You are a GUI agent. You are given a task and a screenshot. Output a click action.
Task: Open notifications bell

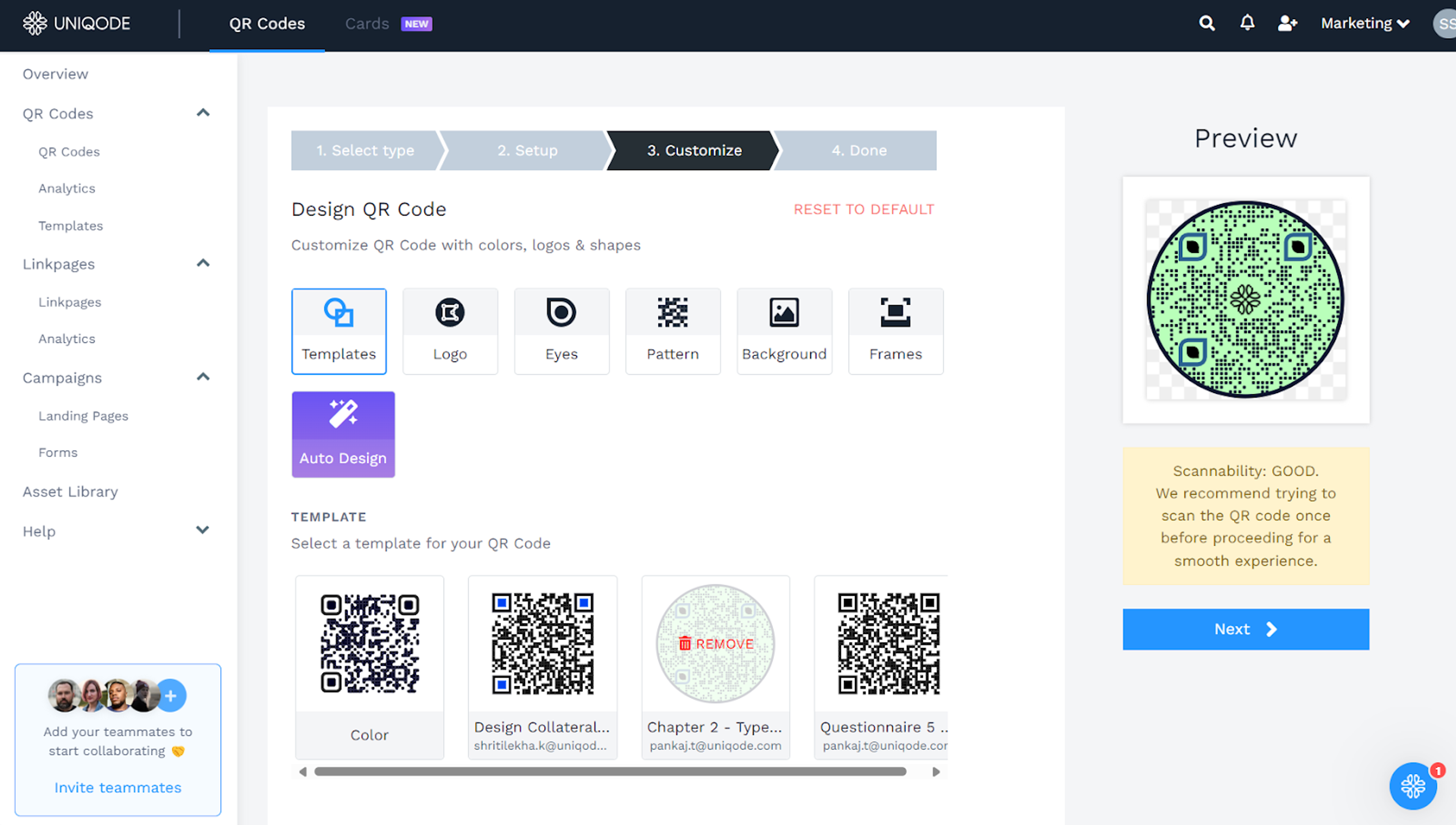point(1247,23)
